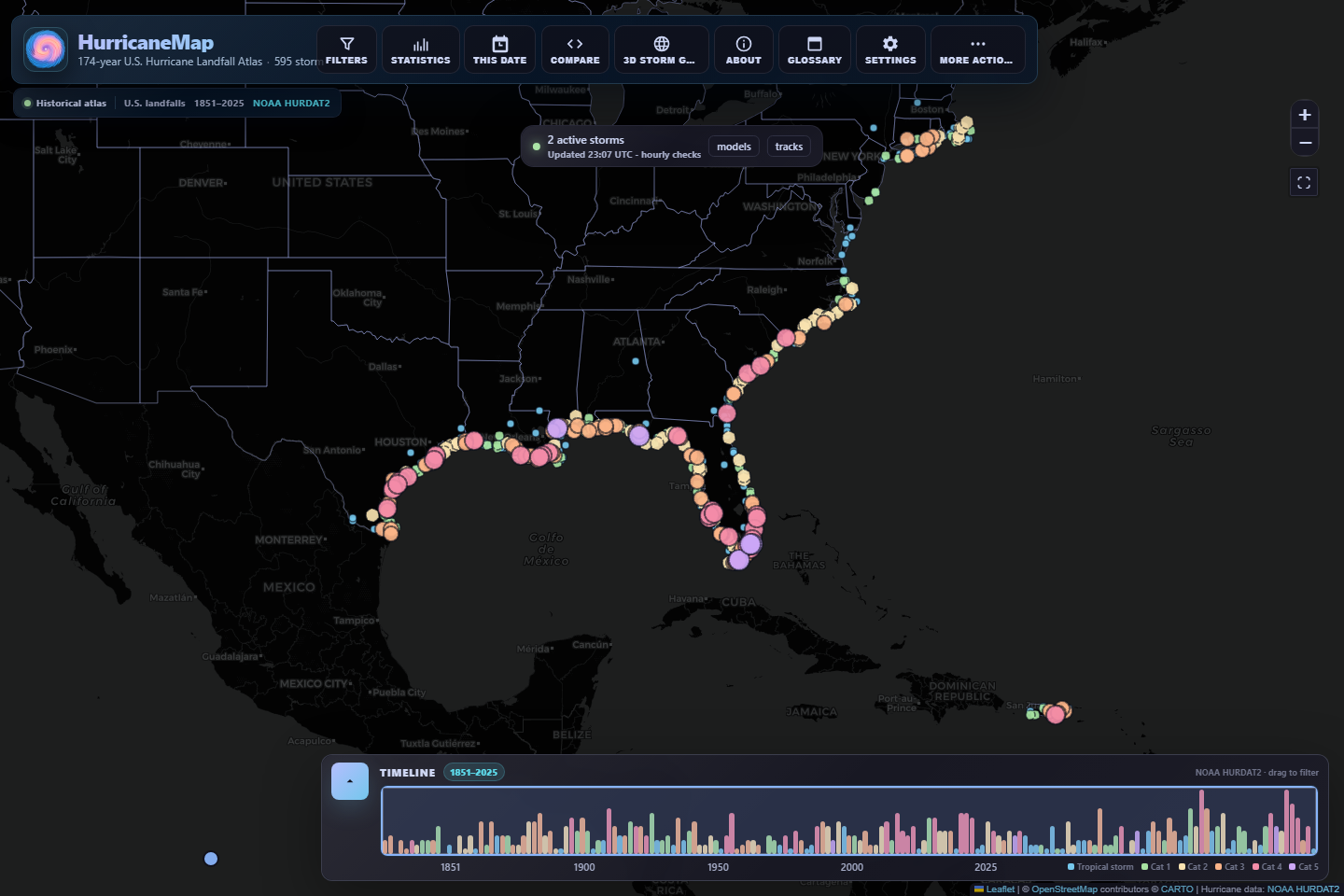
Task: Open the CARTO attribution link
Action: click(x=1177, y=889)
